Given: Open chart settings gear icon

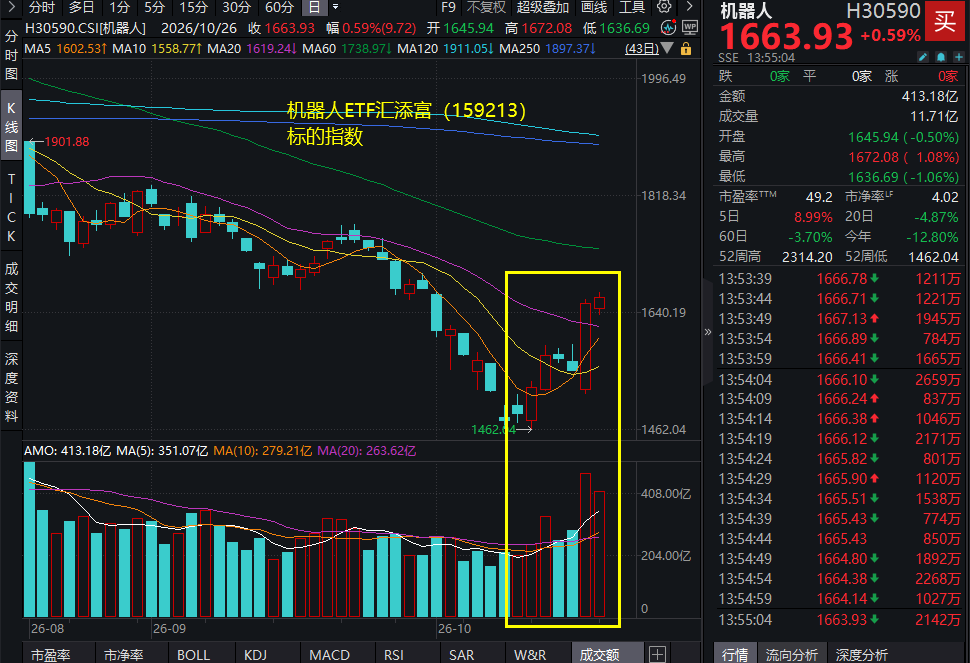Looking at the screenshot, I should [x=664, y=7].
